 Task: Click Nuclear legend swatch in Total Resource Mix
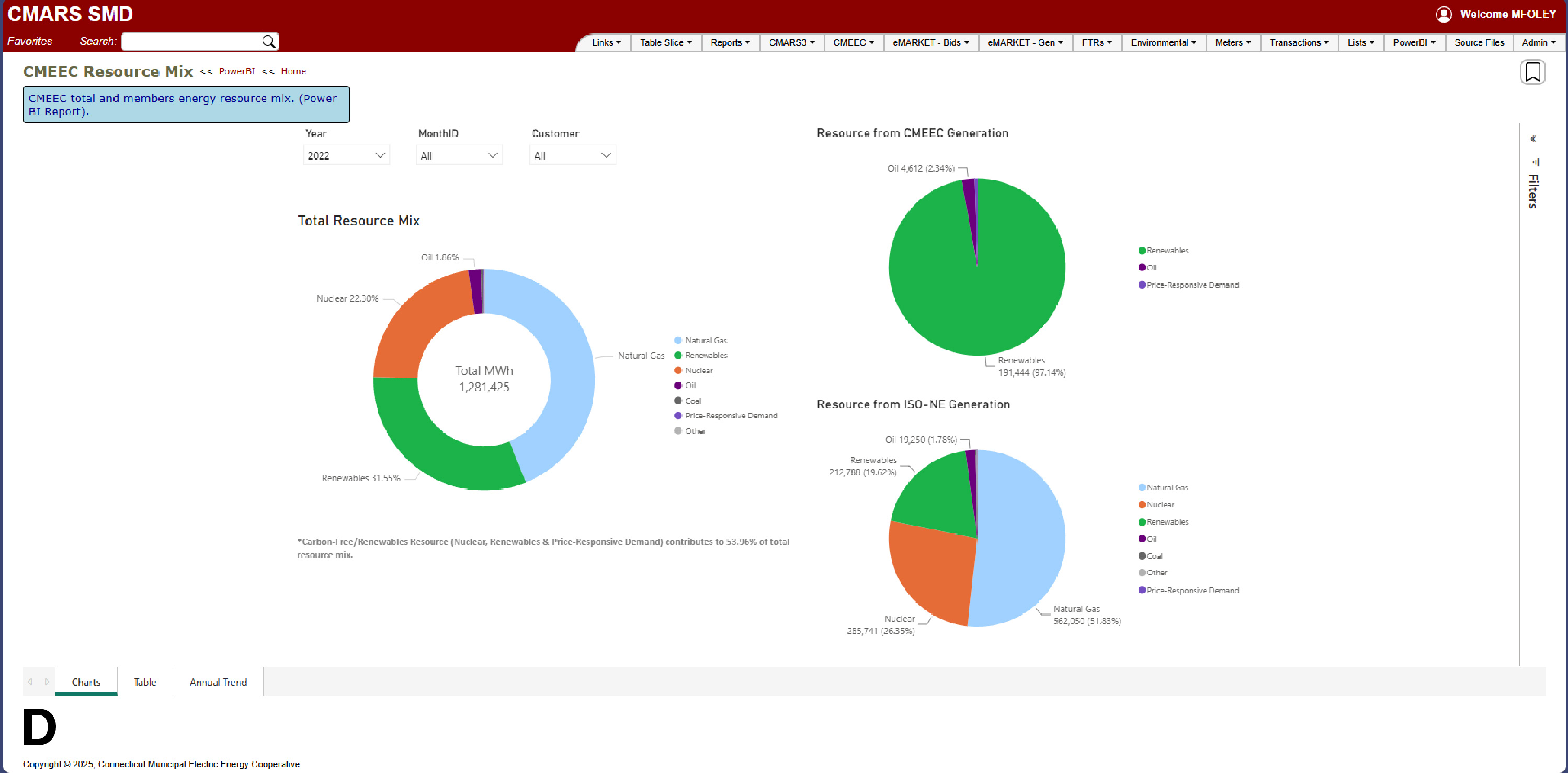[x=678, y=370]
